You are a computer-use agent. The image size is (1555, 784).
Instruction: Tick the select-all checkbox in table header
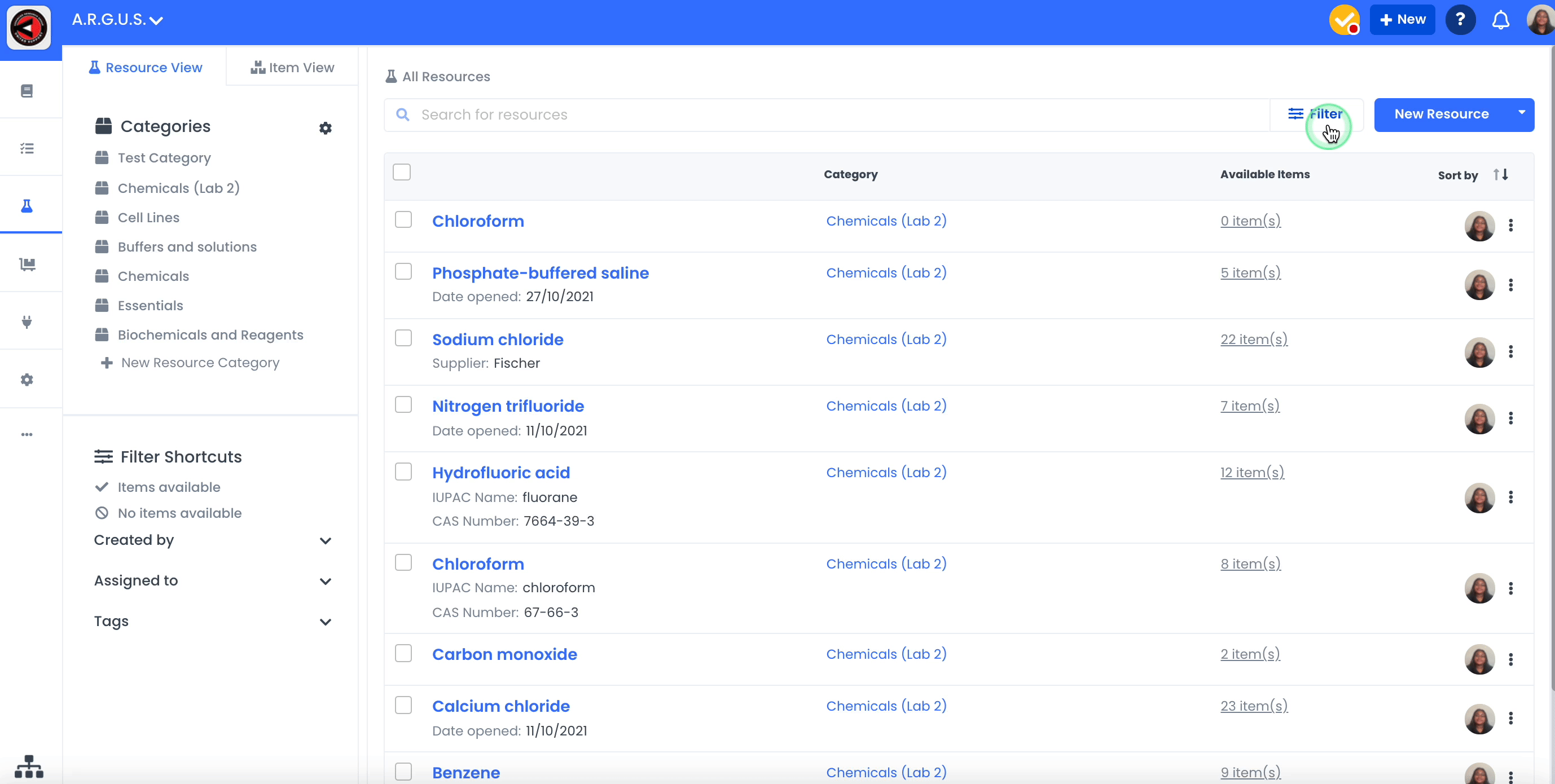[x=401, y=172]
